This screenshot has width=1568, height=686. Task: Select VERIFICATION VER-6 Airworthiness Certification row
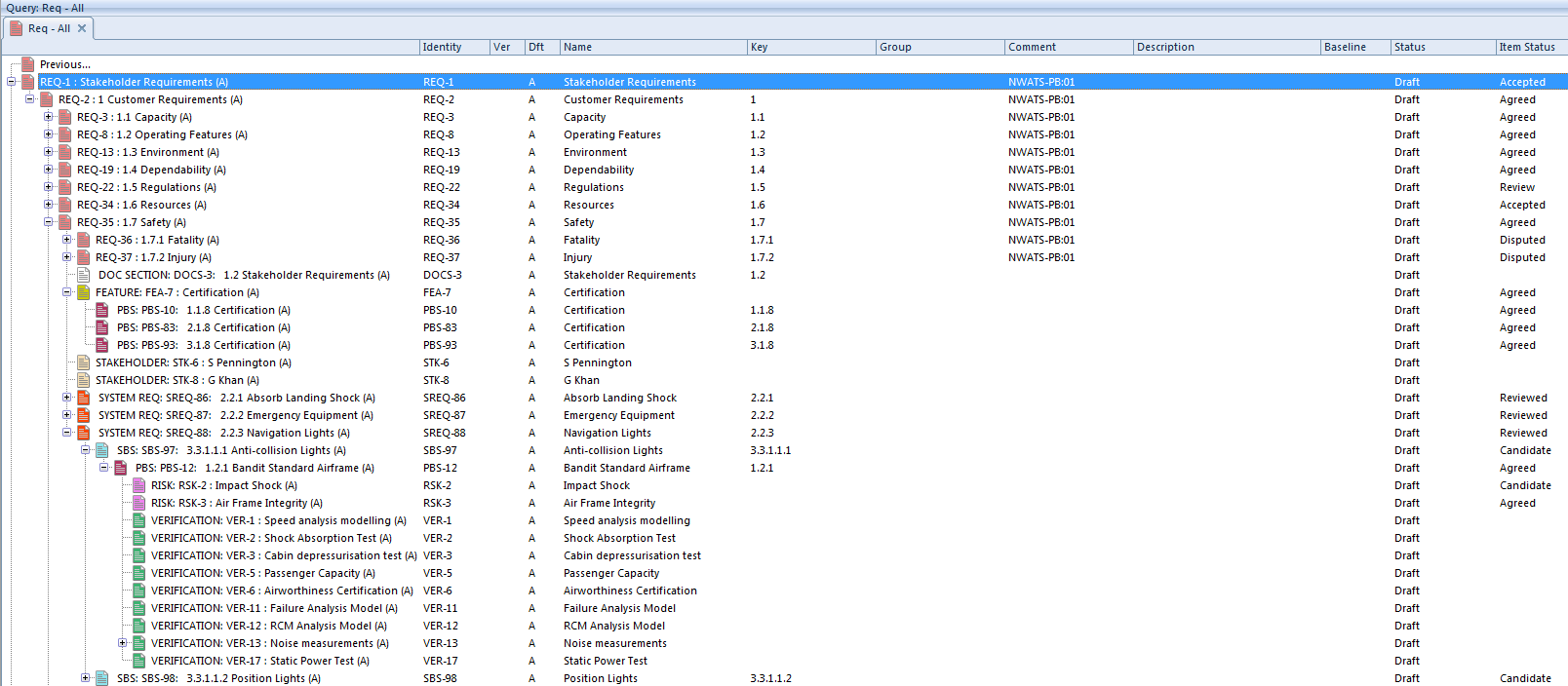282,591
